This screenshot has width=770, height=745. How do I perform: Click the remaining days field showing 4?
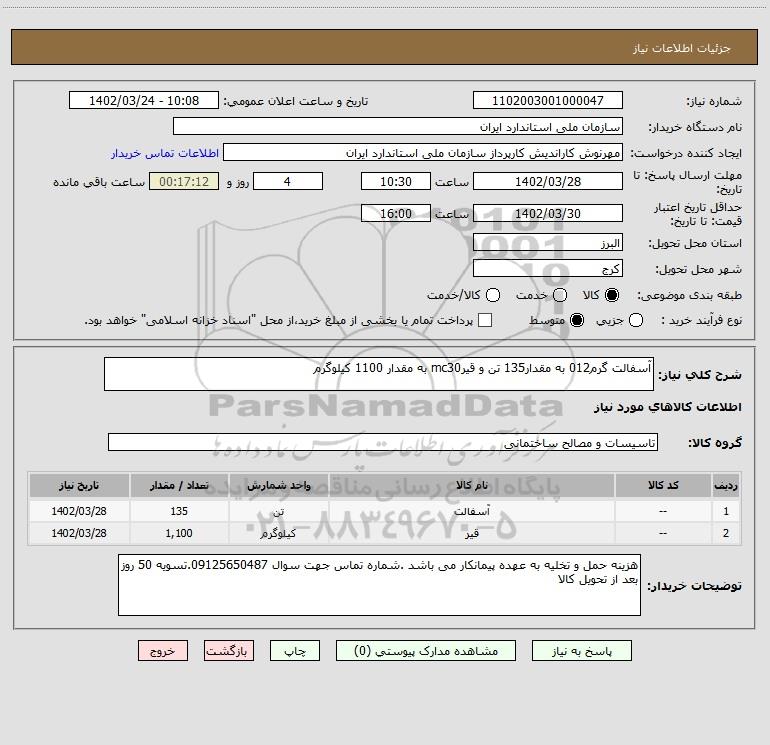(288, 181)
